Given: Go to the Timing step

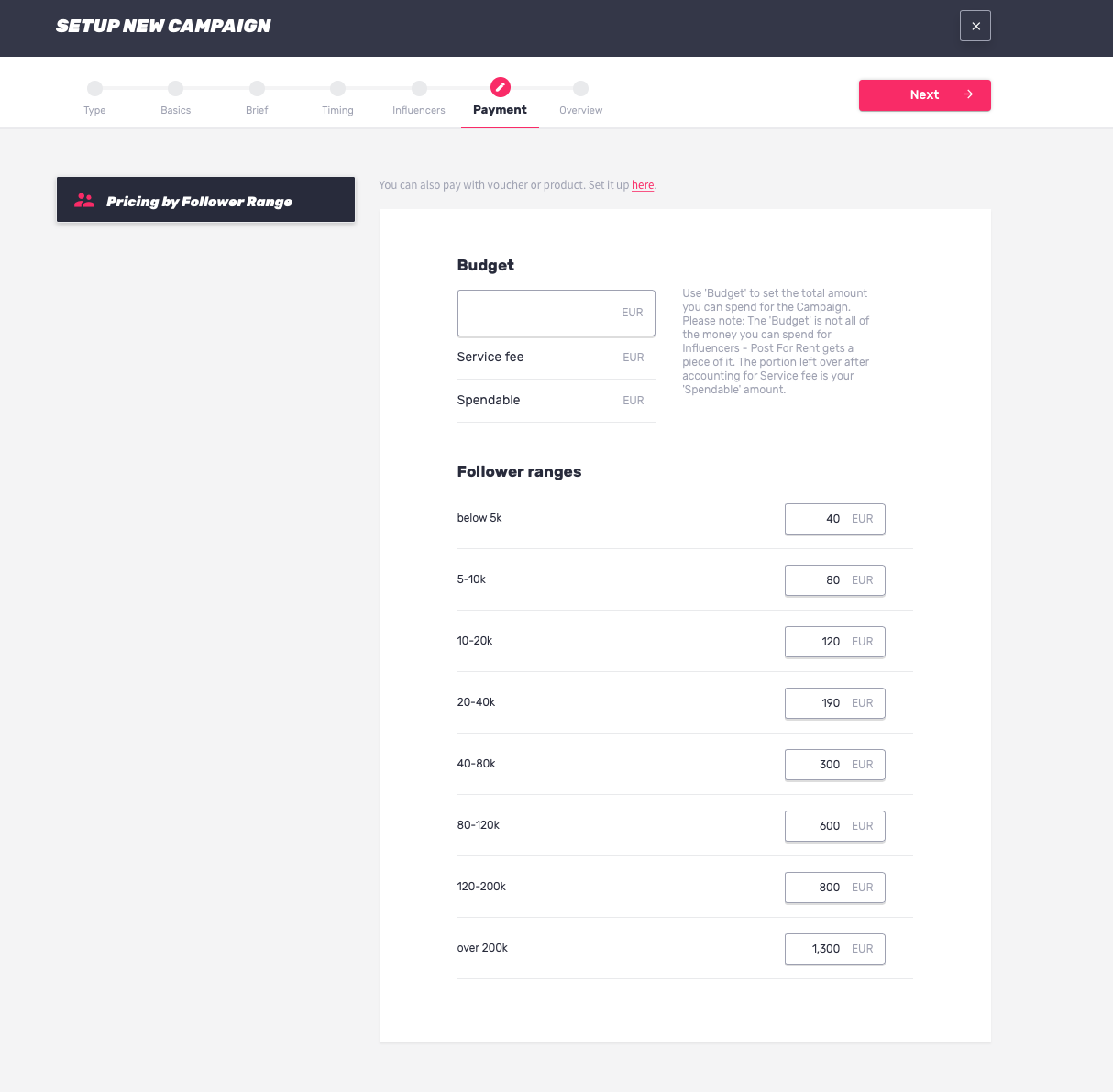Looking at the screenshot, I should tap(337, 98).
